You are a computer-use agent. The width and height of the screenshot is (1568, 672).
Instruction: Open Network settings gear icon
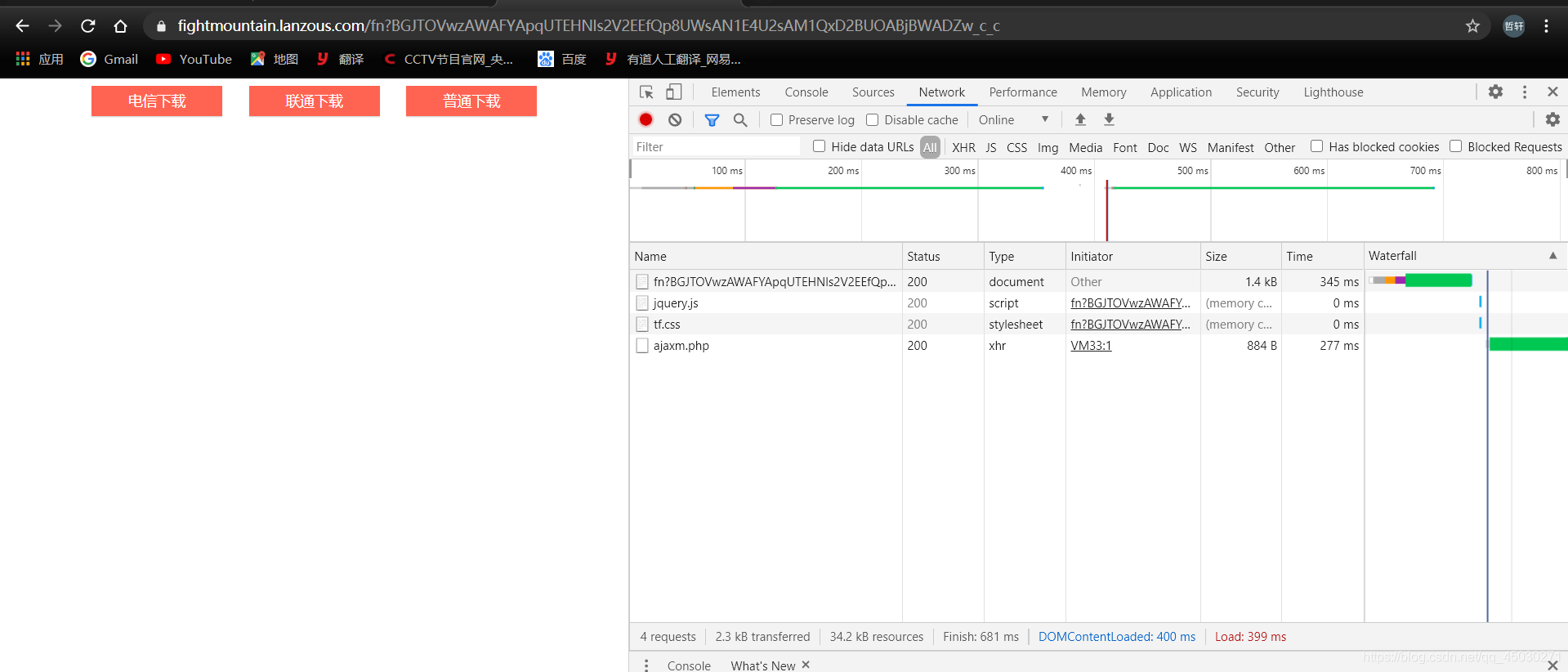pos(1552,119)
